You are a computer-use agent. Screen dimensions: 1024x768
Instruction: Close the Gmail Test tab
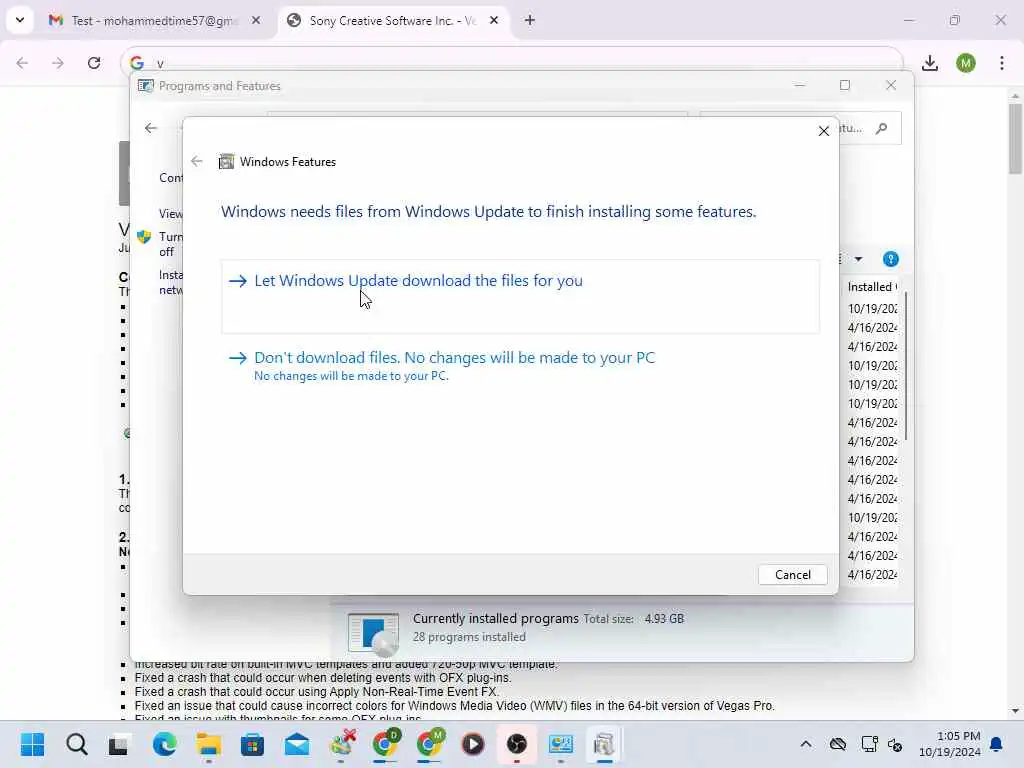point(256,20)
